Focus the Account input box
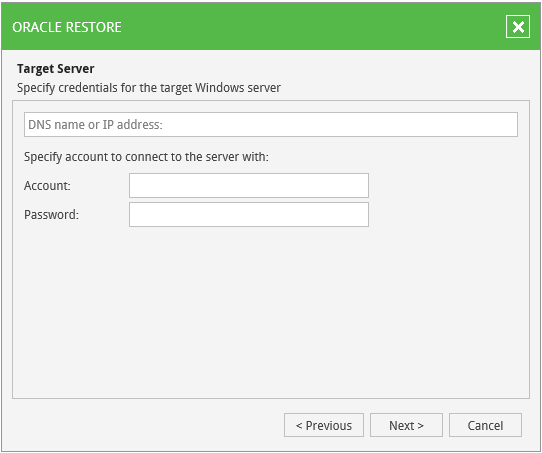542x453 pixels. coord(249,186)
